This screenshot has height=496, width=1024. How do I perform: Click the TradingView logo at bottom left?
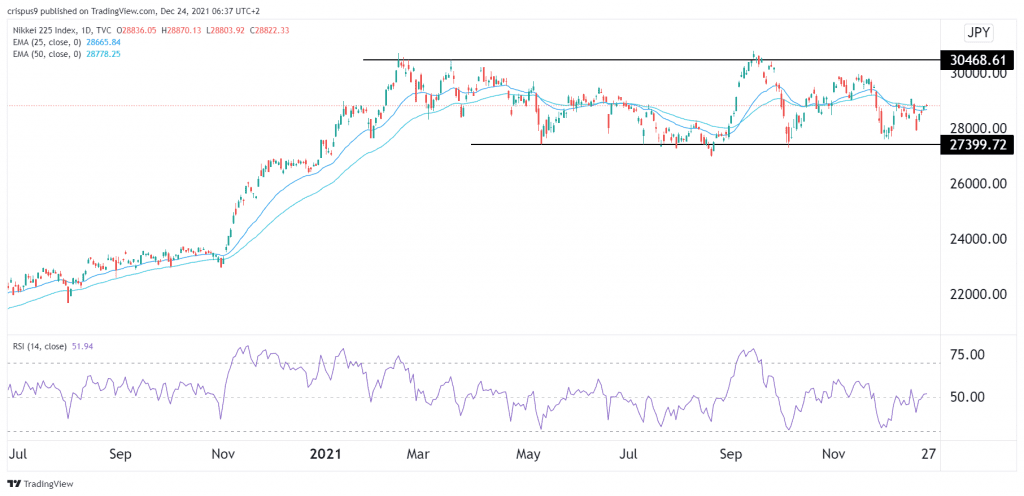(x=40, y=484)
